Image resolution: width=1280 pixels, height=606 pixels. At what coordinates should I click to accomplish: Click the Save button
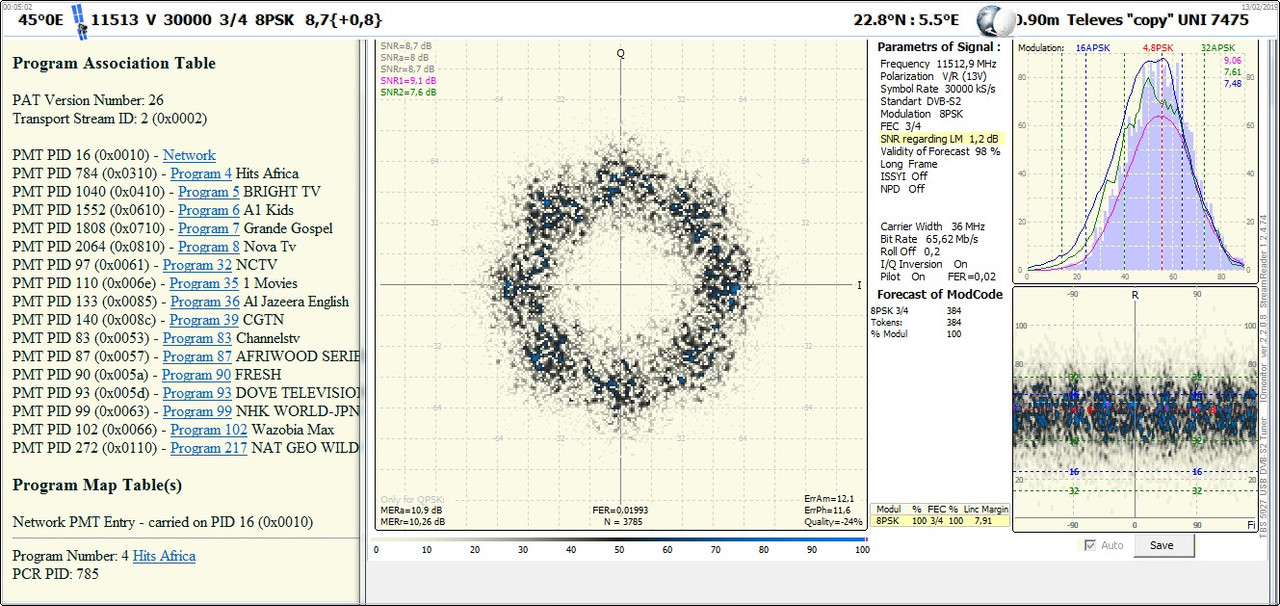(1161, 546)
